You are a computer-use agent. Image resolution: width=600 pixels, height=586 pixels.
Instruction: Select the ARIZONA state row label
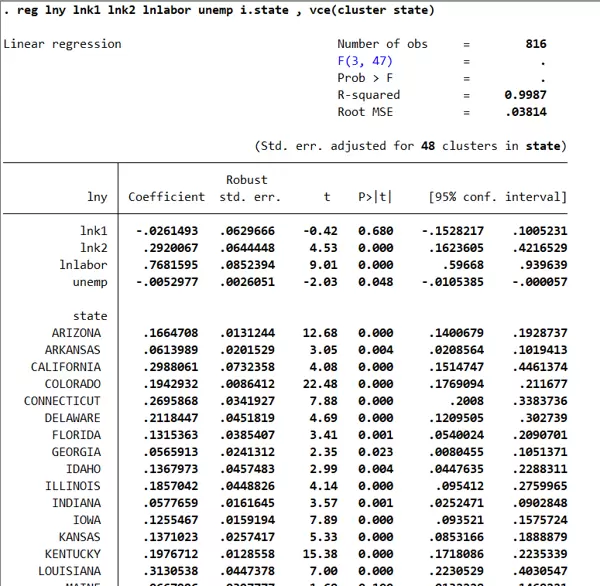pyautogui.click(x=76, y=333)
